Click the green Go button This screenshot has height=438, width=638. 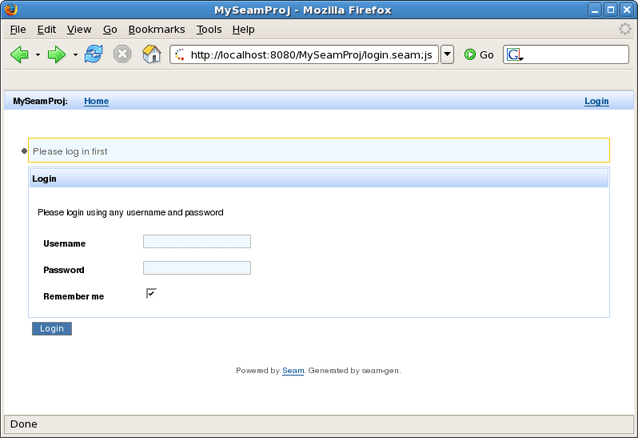(x=479, y=55)
